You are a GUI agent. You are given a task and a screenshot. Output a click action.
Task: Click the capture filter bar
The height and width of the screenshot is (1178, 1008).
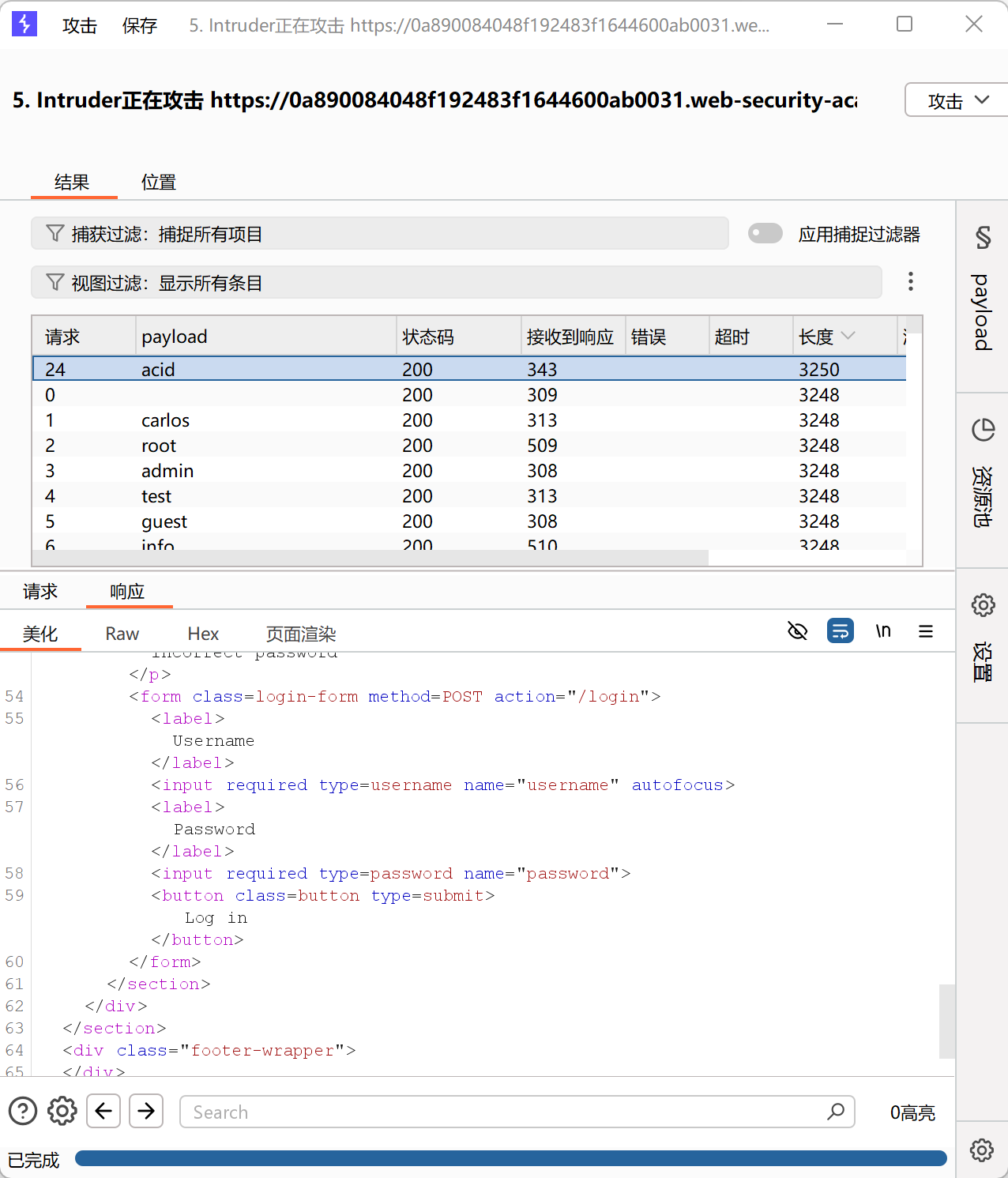pos(379,234)
